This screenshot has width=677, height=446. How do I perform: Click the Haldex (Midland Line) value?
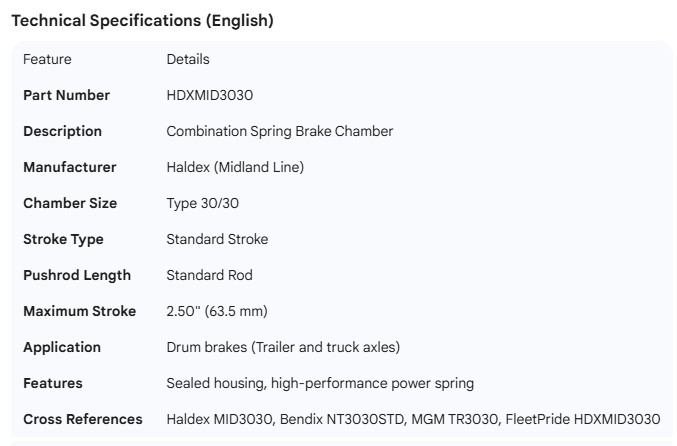tap(235, 167)
